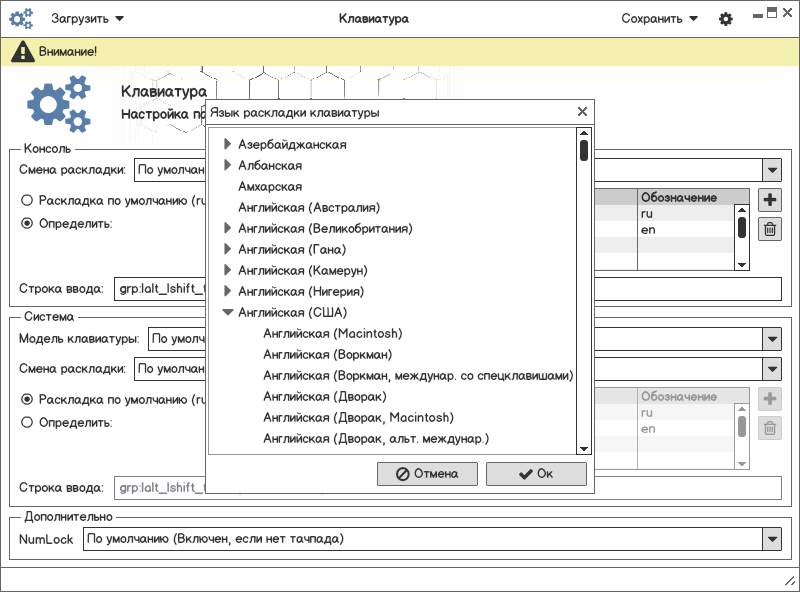This screenshot has height=592, width=800.
Task: Delete console layout with trash button
Action: click(x=769, y=229)
